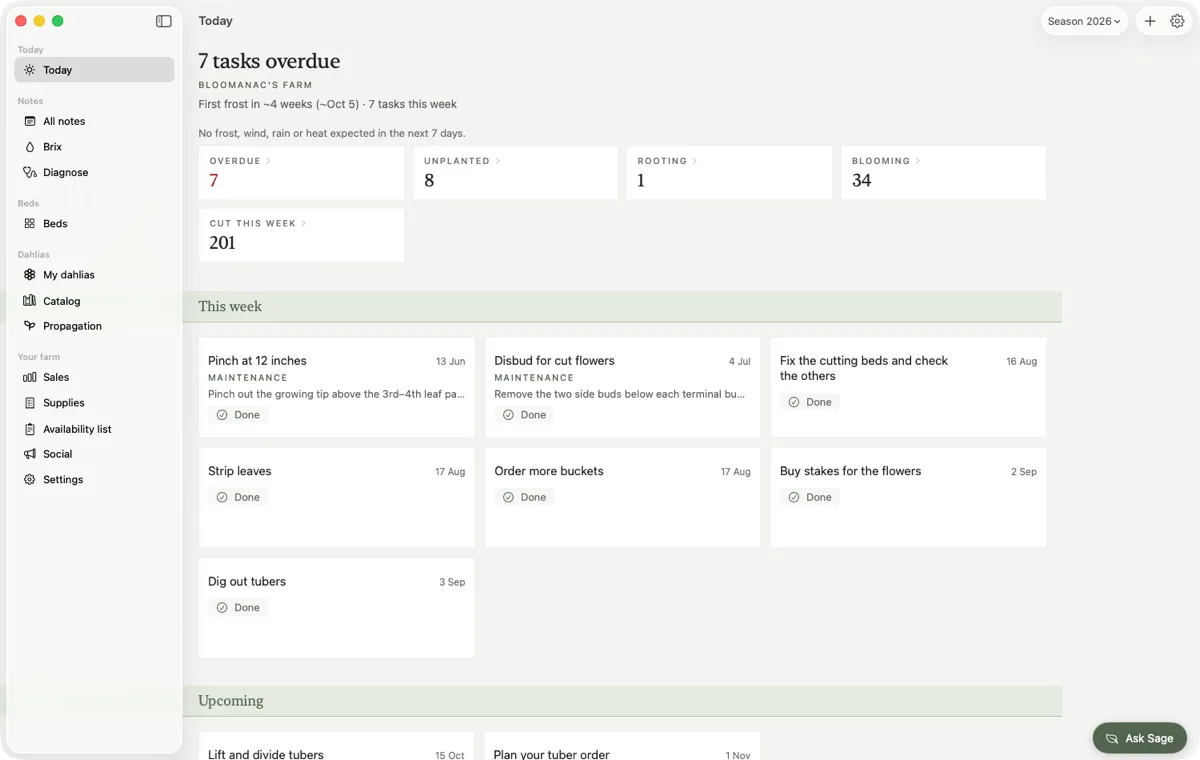Mark Buy stakes for the flowers Done

[x=810, y=497]
